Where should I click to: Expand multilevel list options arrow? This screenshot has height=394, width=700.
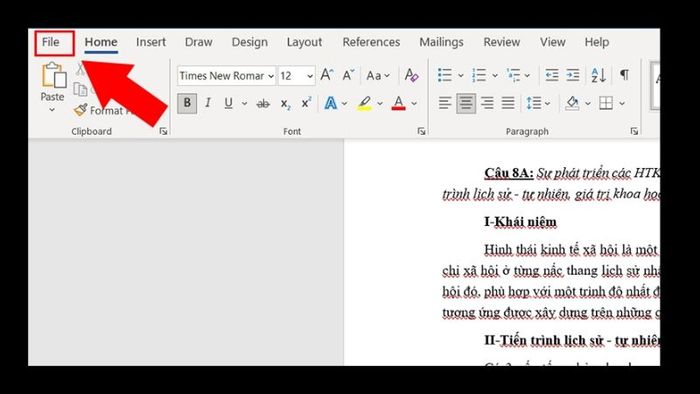(x=527, y=75)
